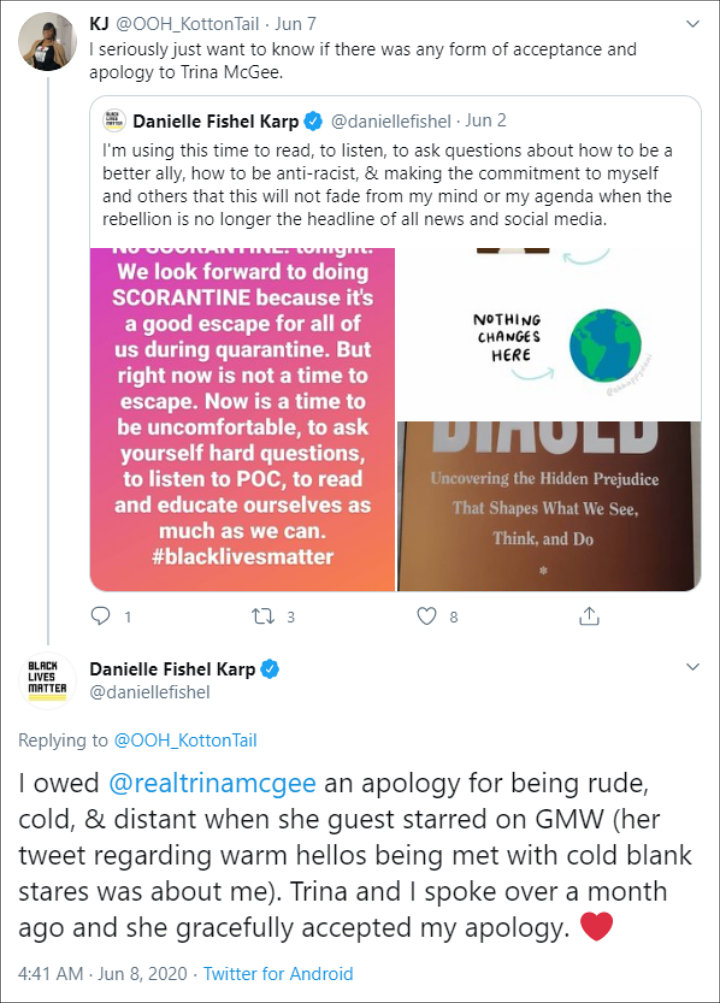Open the 4:41 AM Jun 8, 2020 timestamp

tap(102, 974)
